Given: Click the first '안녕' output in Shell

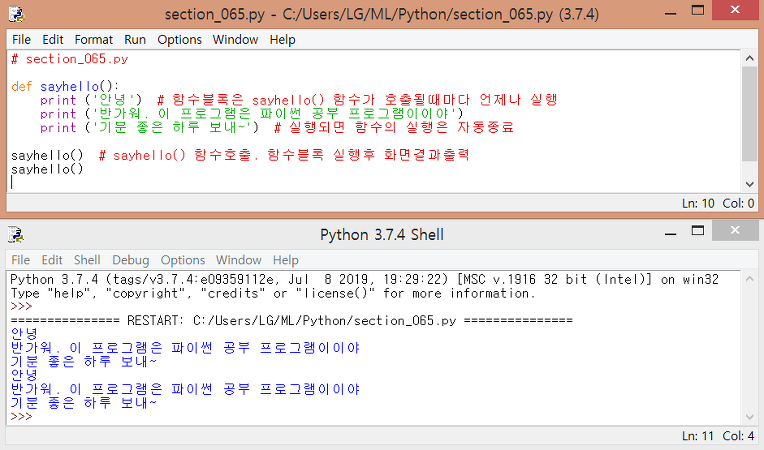Looking at the screenshot, I should pos(24,334).
